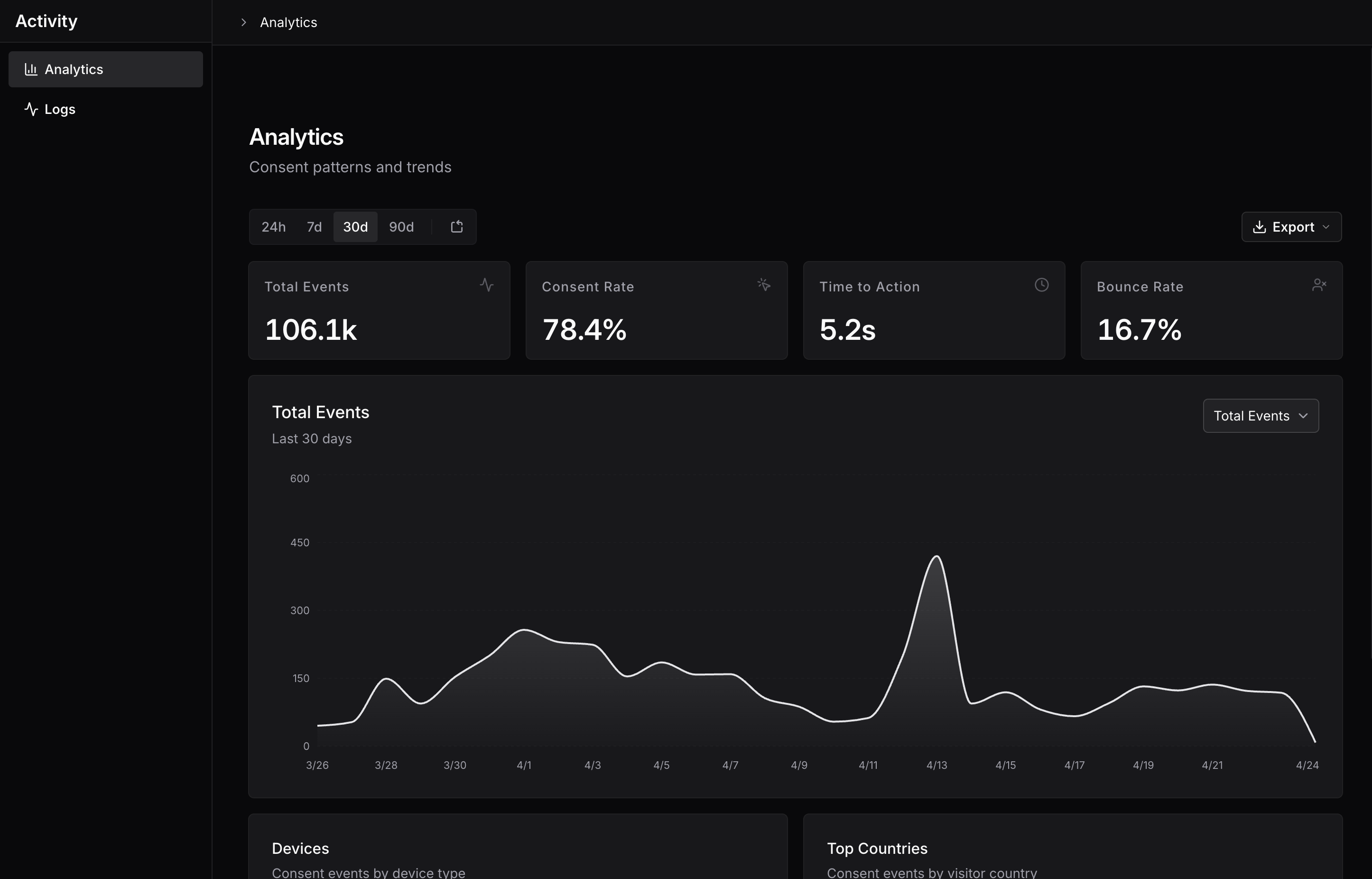Click the bar chart icon next to Analytics
1372x879 pixels.
[31, 69]
